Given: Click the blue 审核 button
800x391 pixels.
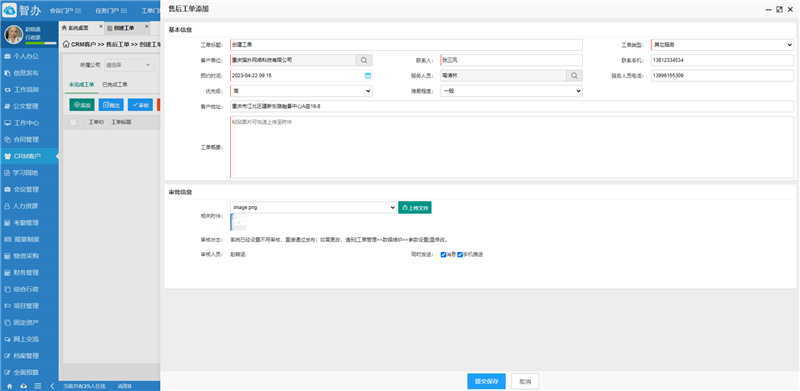Looking at the screenshot, I should [140, 105].
